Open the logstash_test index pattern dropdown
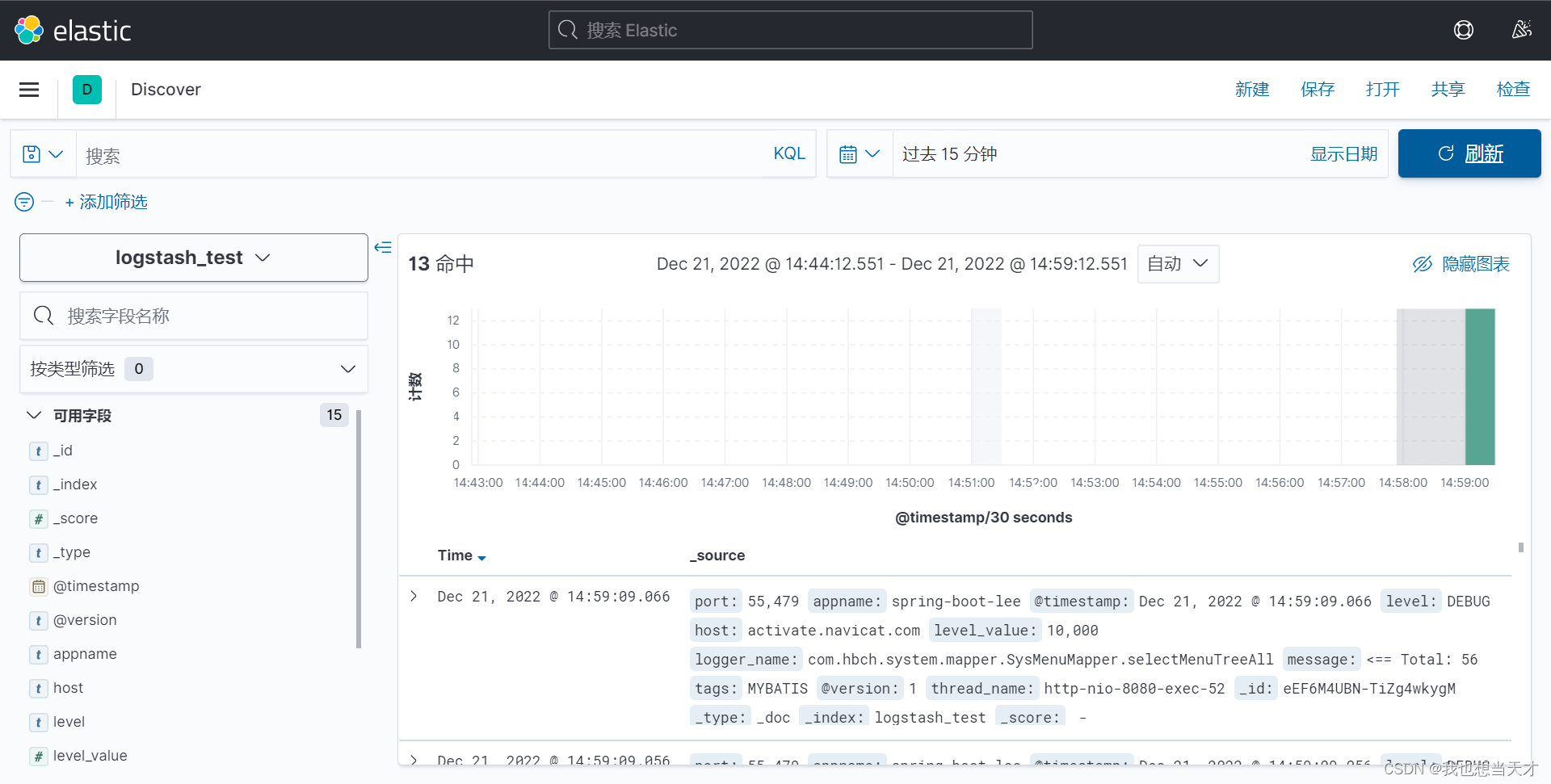1551x784 pixels. point(194,257)
